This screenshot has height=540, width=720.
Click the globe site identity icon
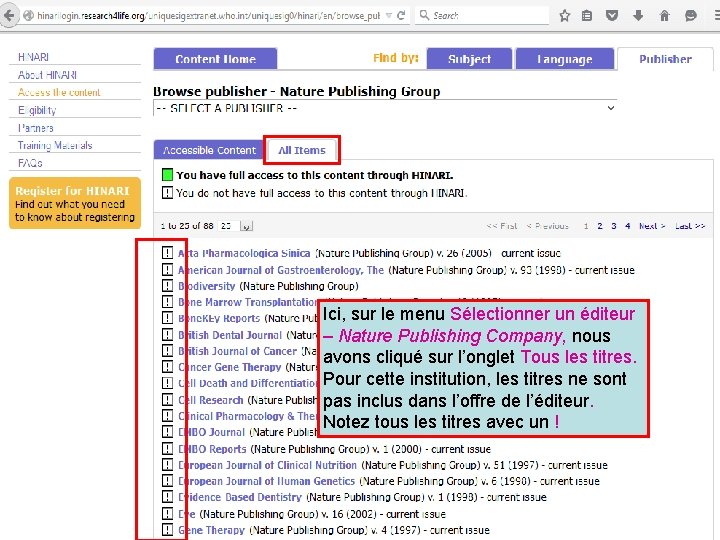[28, 16]
